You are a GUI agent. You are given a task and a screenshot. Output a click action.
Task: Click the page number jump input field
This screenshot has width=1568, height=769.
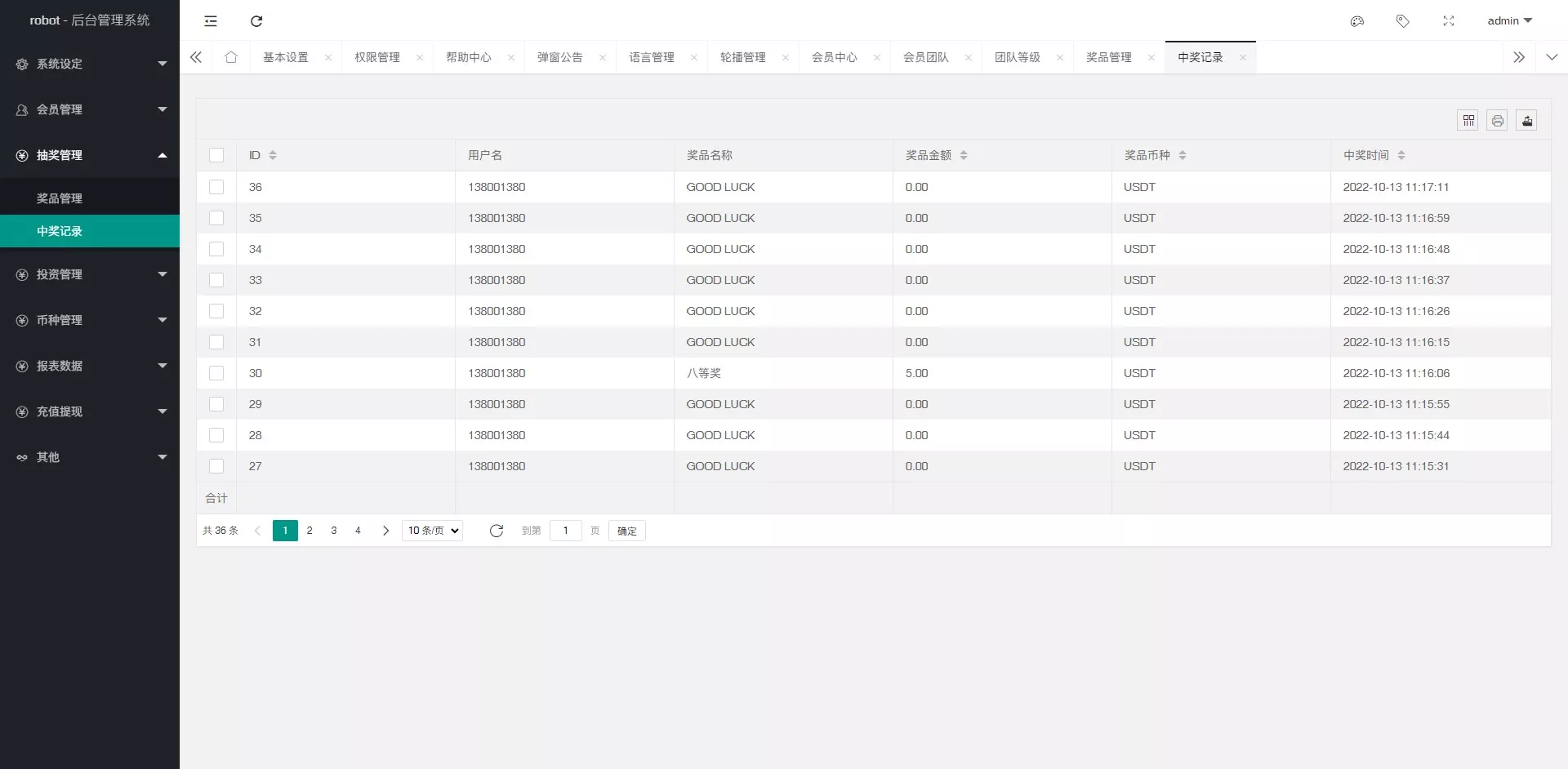pos(565,531)
